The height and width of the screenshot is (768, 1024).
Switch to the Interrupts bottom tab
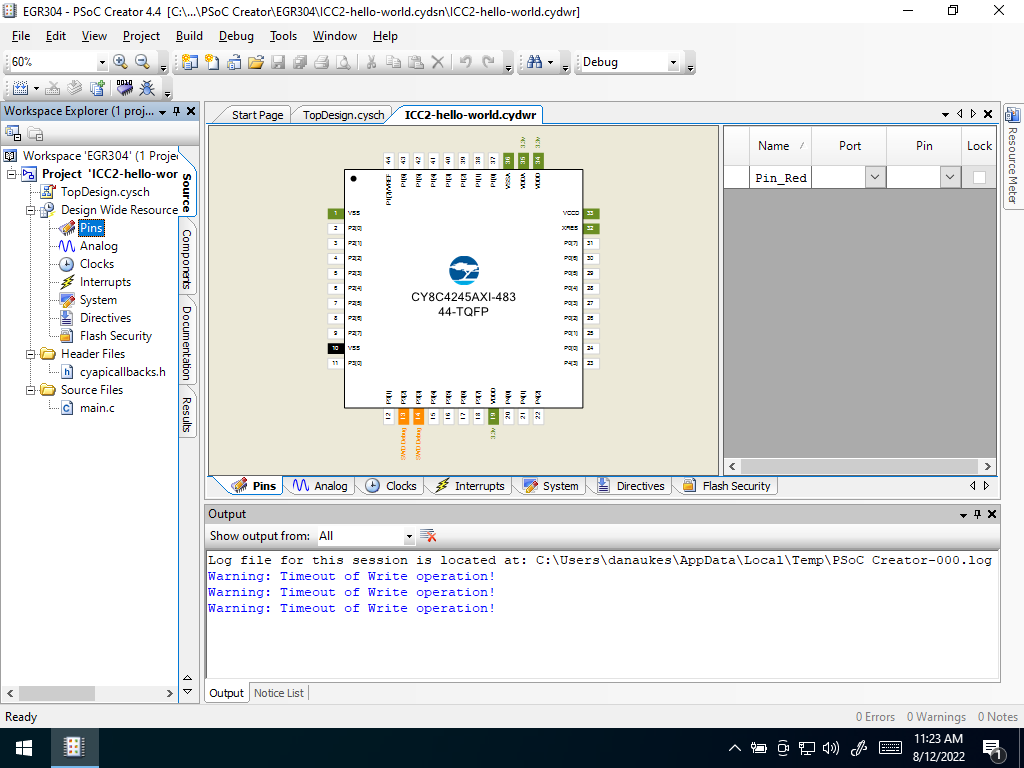(470, 486)
